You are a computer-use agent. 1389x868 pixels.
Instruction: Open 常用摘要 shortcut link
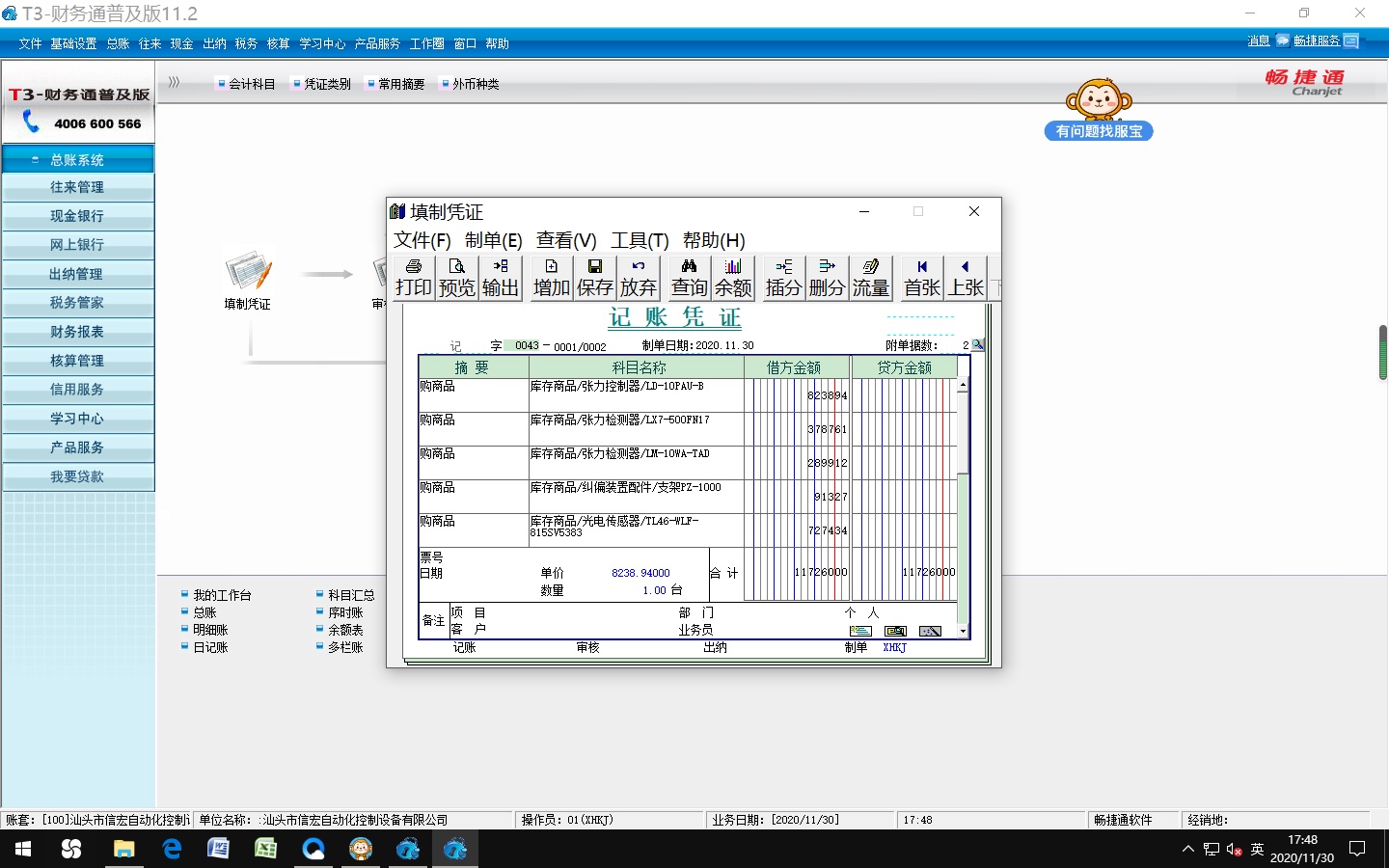[401, 84]
